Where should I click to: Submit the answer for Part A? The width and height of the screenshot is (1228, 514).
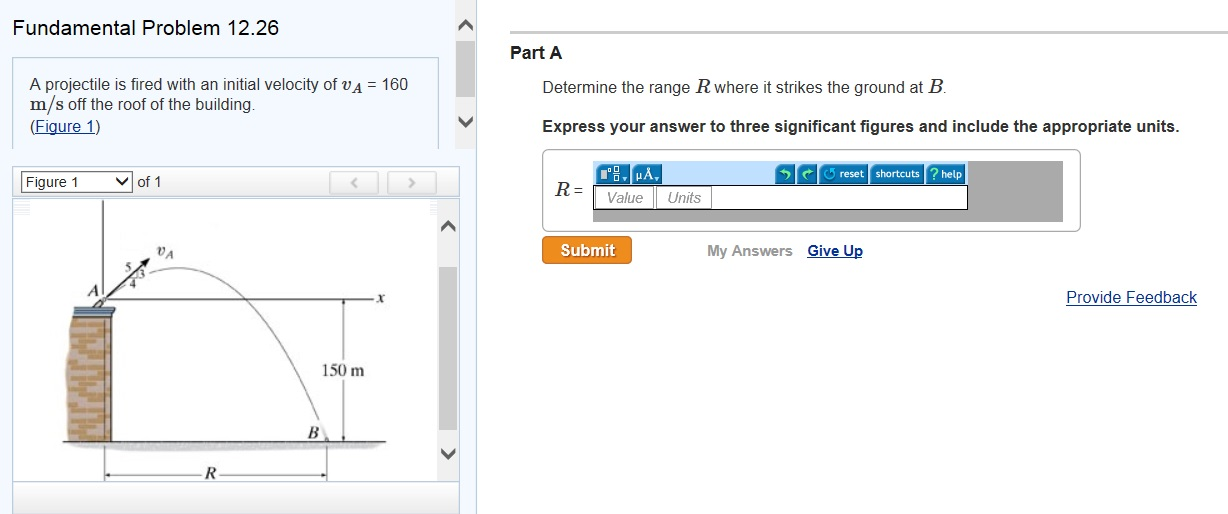(x=587, y=250)
